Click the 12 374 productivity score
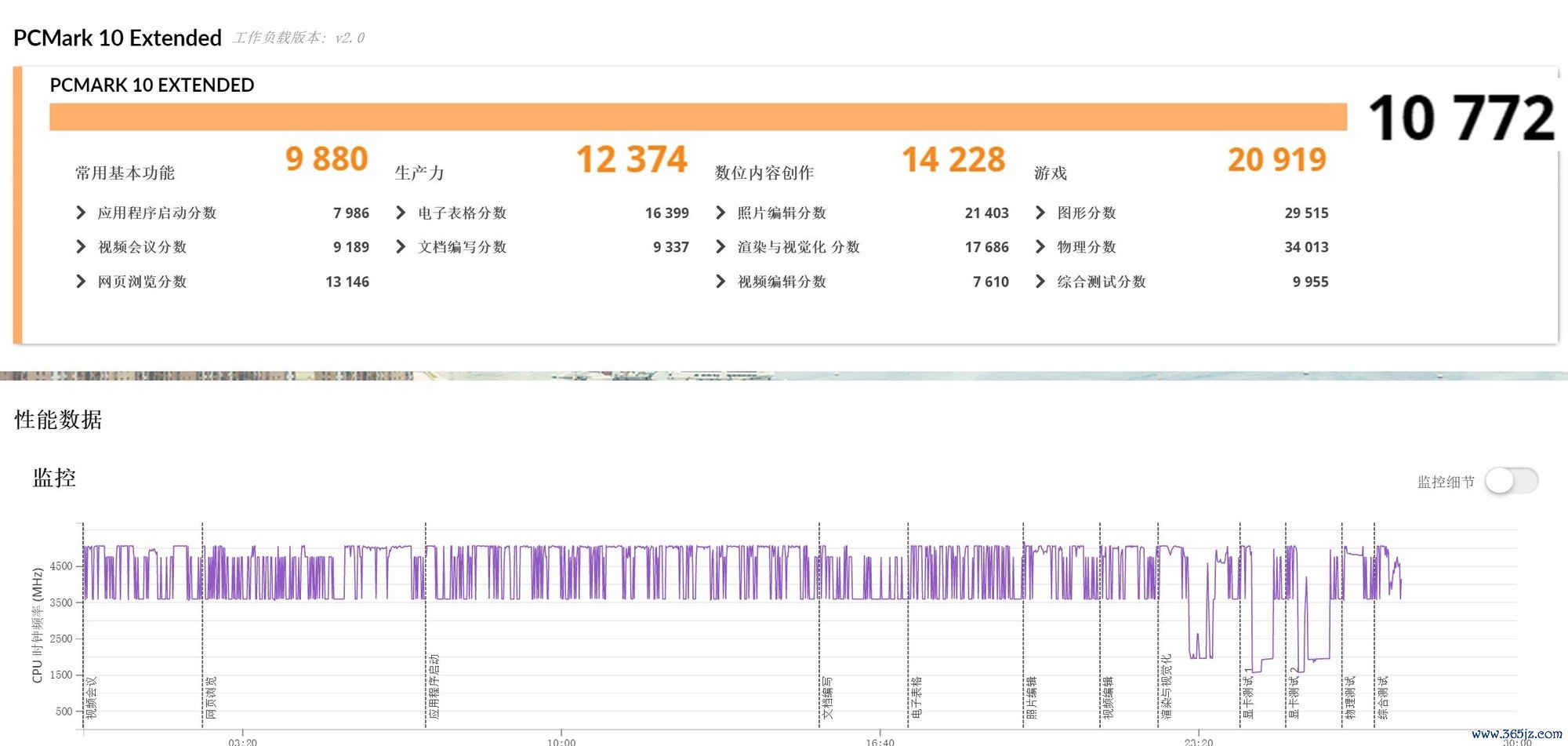This screenshot has height=746, width=1568. (632, 159)
